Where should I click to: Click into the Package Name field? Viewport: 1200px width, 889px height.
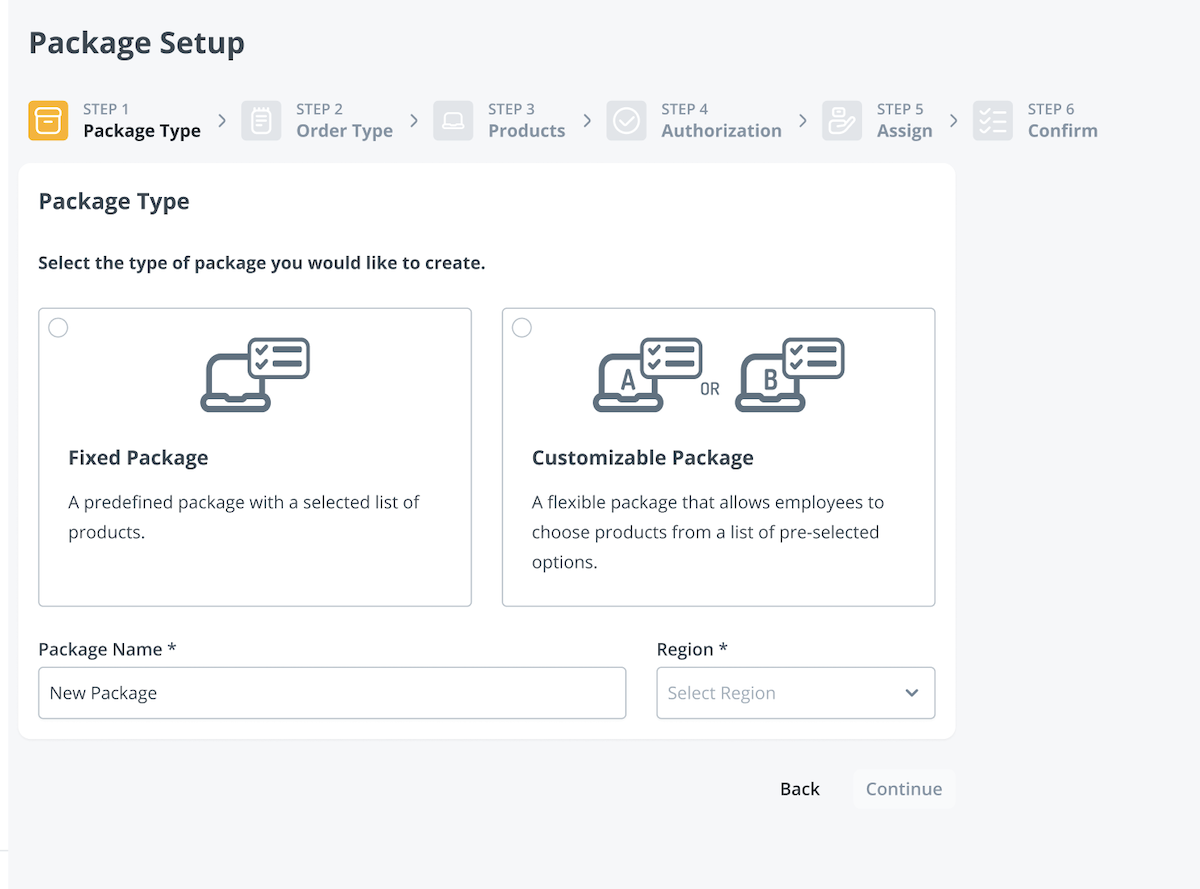click(332, 693)
